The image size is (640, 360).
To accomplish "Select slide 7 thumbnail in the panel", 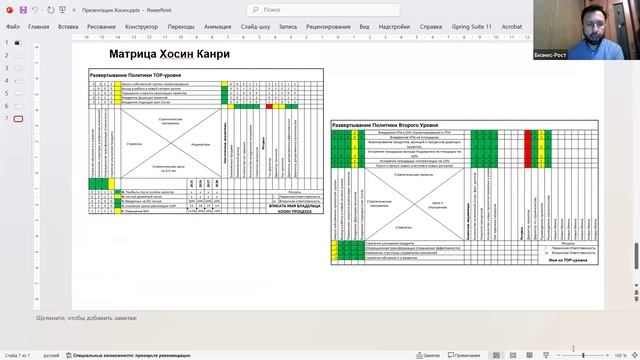I will [18, 119].
